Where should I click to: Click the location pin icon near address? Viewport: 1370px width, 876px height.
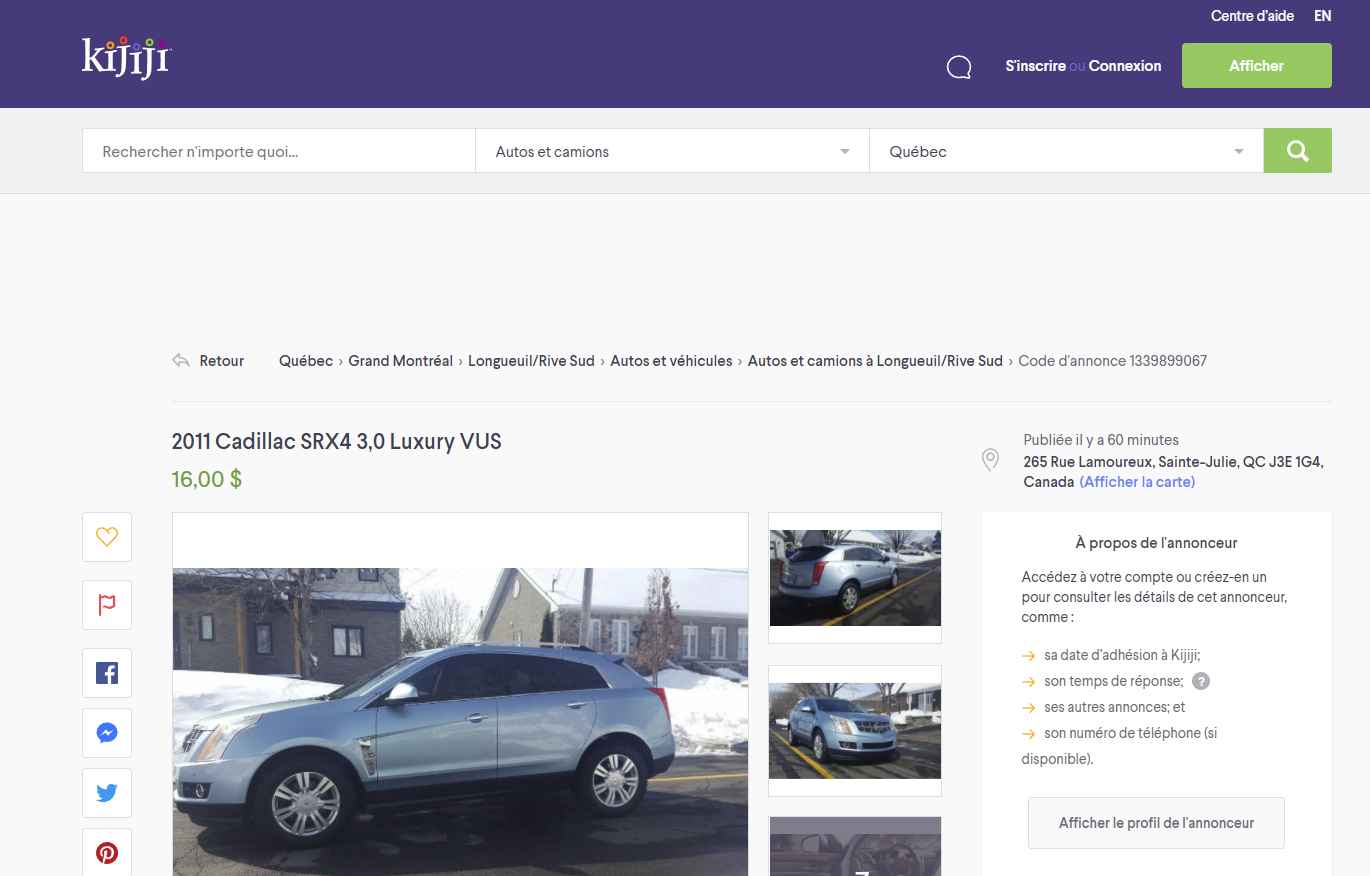click(x=991, y=460)
